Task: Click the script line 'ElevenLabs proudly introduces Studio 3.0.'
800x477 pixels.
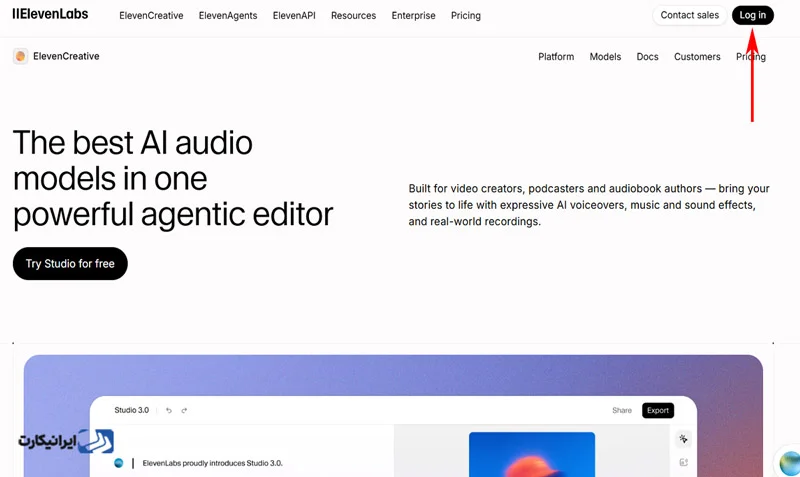Action: tap(212, 463)
